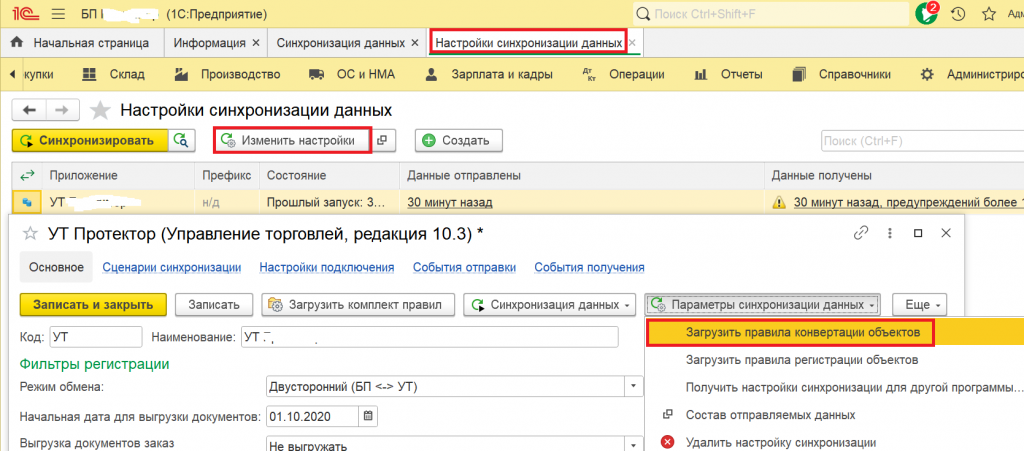
Task: Choose Загрузить правила конвертации объектов
Action: click(803, 332)
